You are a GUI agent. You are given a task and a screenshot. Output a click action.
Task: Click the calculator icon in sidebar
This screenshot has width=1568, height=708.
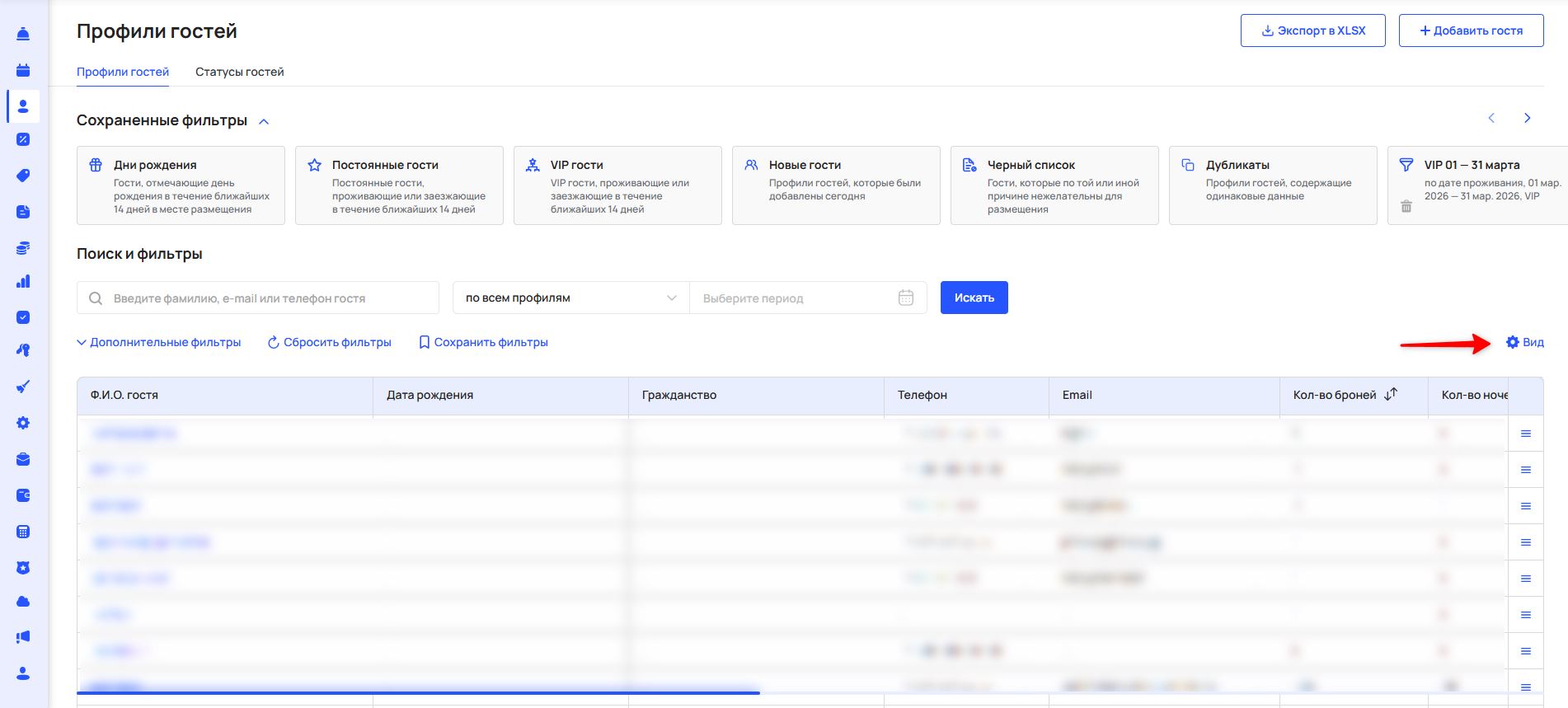tap(23, 532)
